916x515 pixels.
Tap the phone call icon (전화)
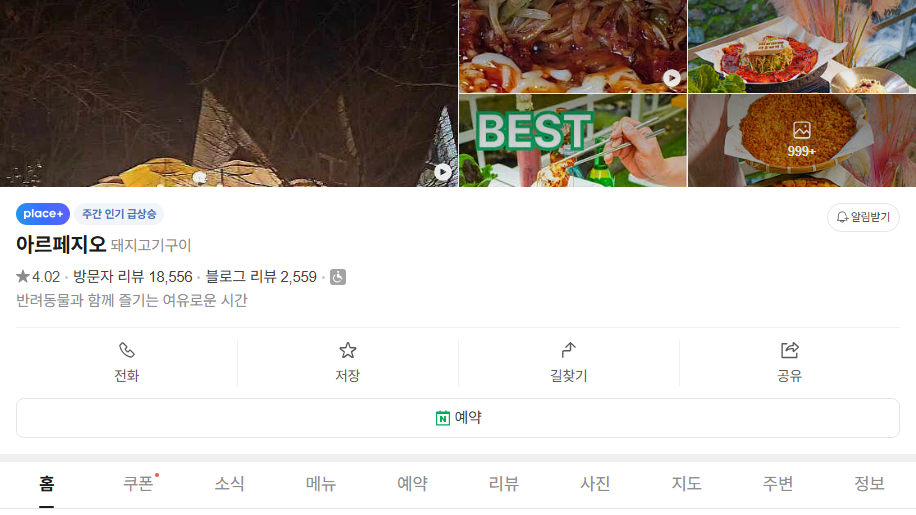tap(127, 350)
